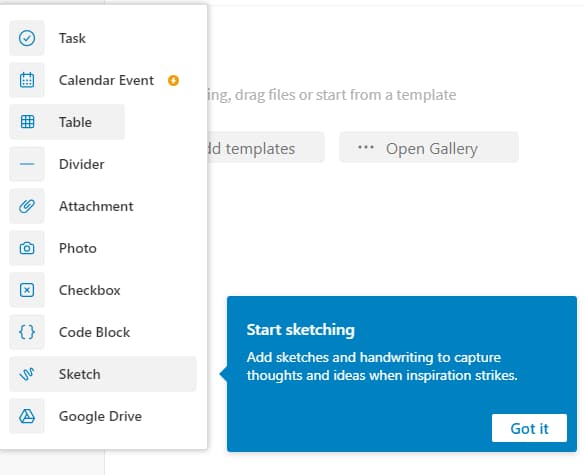Open the three-dot icon beside Open Gallery
The image size is (585, 475).
366,147
